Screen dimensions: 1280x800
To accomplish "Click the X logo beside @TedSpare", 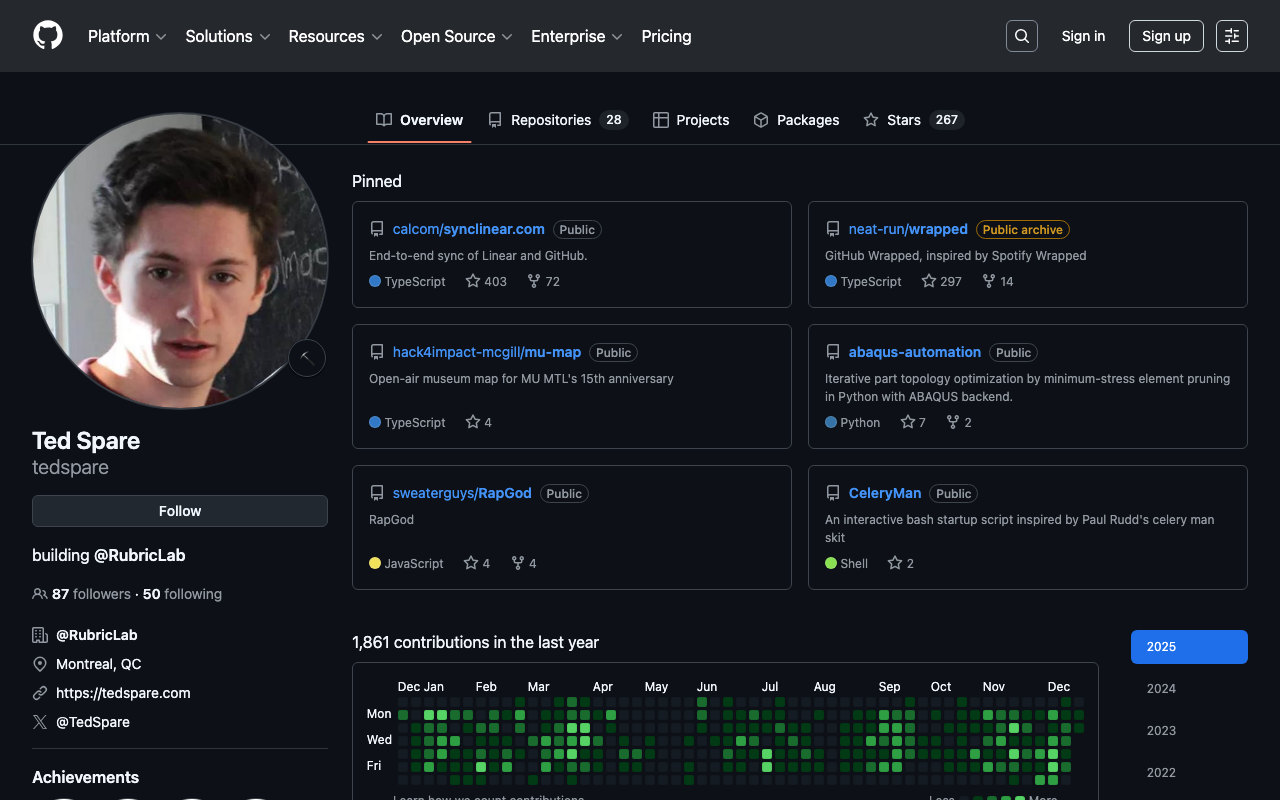I will point(40,722).
